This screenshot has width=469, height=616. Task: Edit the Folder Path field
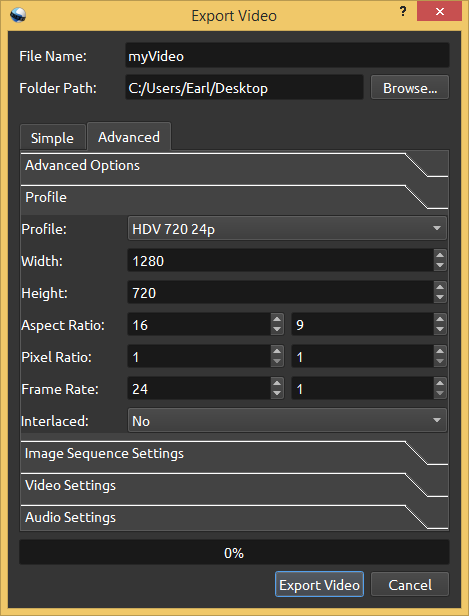(x=244, y=88)
